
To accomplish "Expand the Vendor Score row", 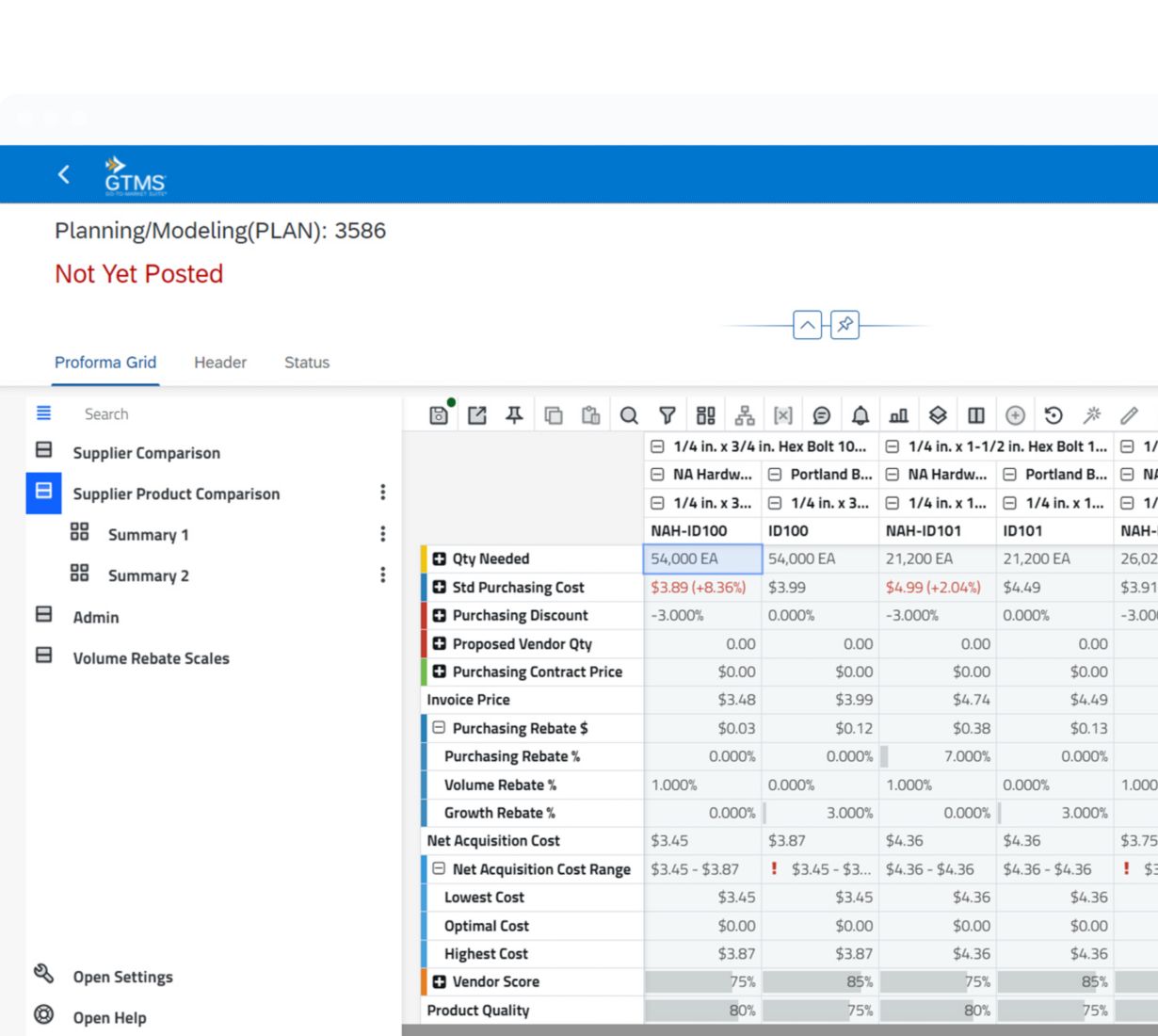I will [440, 981].
